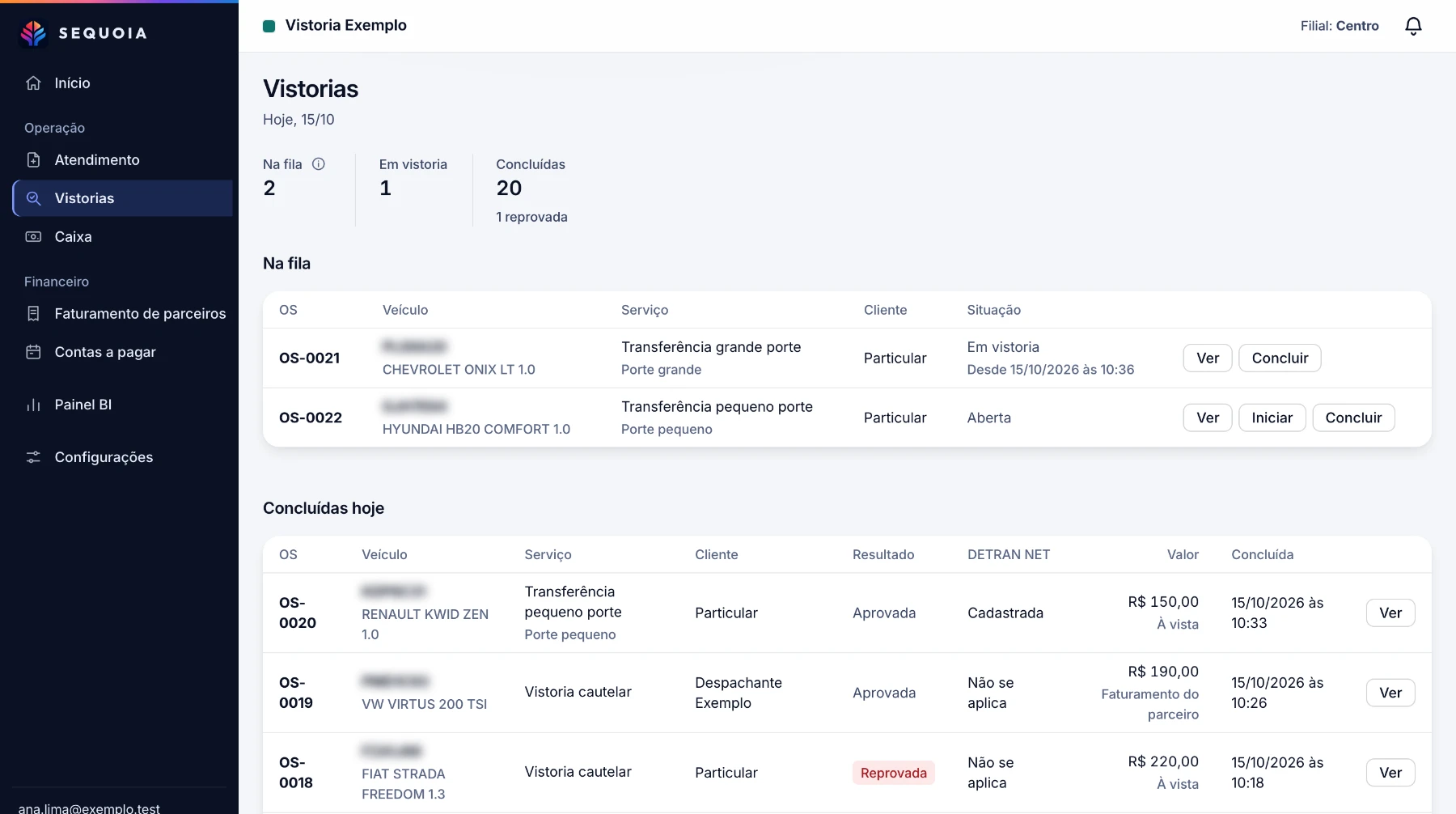Click green square beside Vistoria Exemplo
1456x814 pixels.
(269, 26)
